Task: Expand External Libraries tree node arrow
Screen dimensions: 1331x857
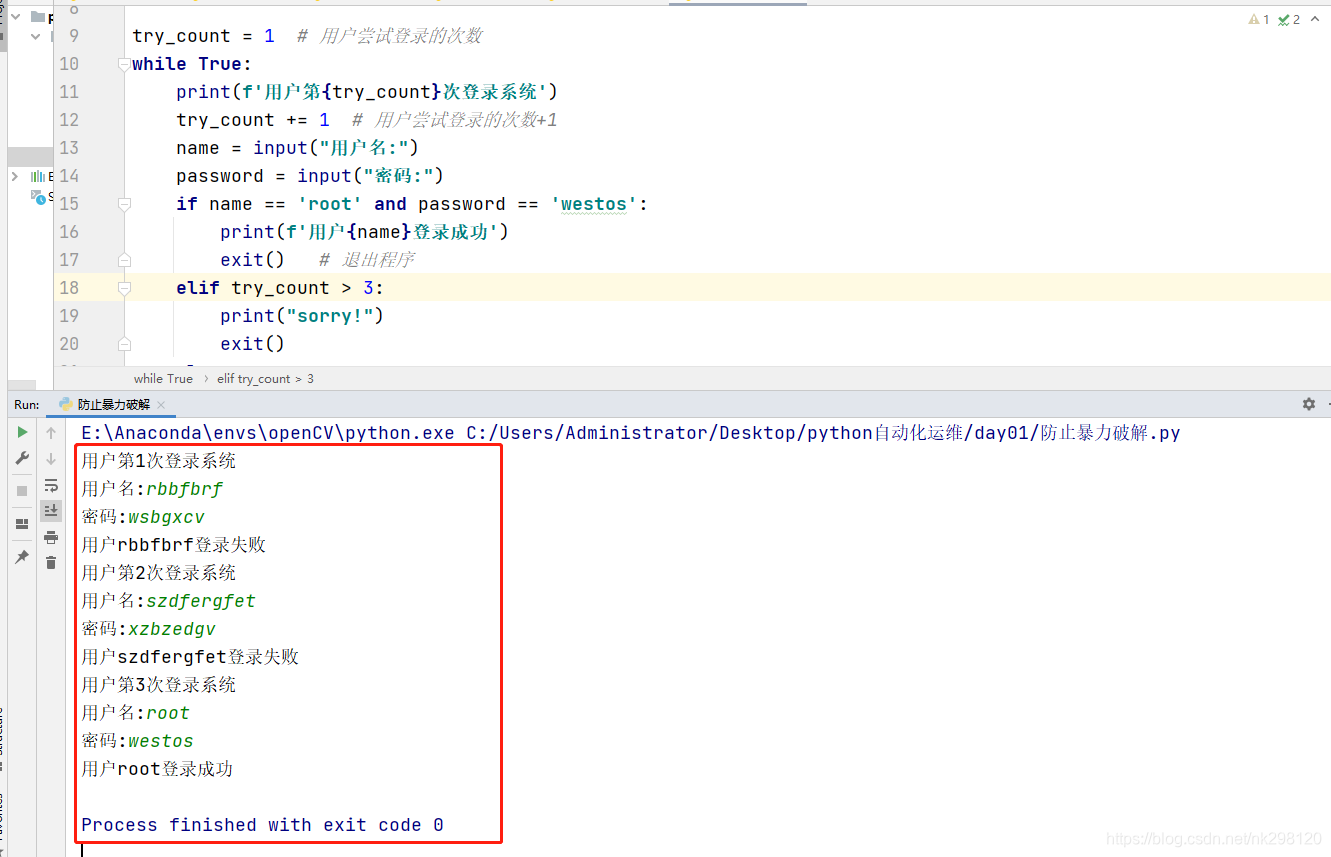Action: coord(14,176)
